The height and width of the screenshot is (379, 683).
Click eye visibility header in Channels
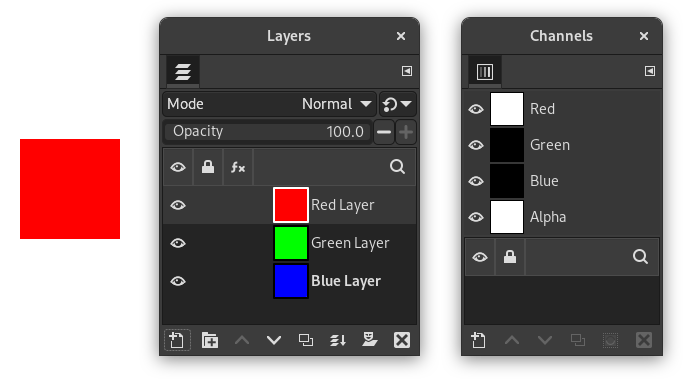click(480, 257)
